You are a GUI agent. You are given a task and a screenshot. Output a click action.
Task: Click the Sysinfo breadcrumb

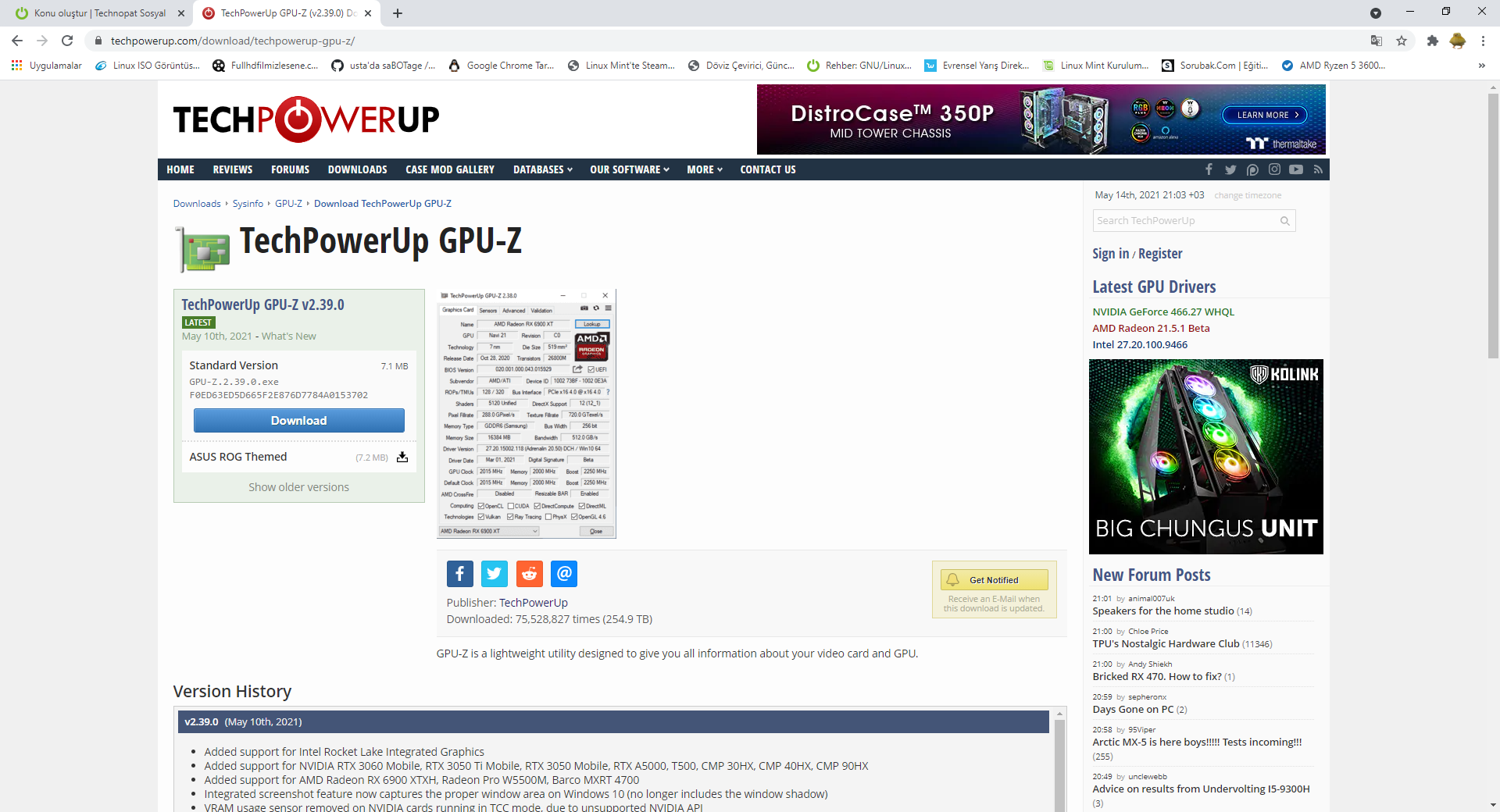(x=248, y=204)
